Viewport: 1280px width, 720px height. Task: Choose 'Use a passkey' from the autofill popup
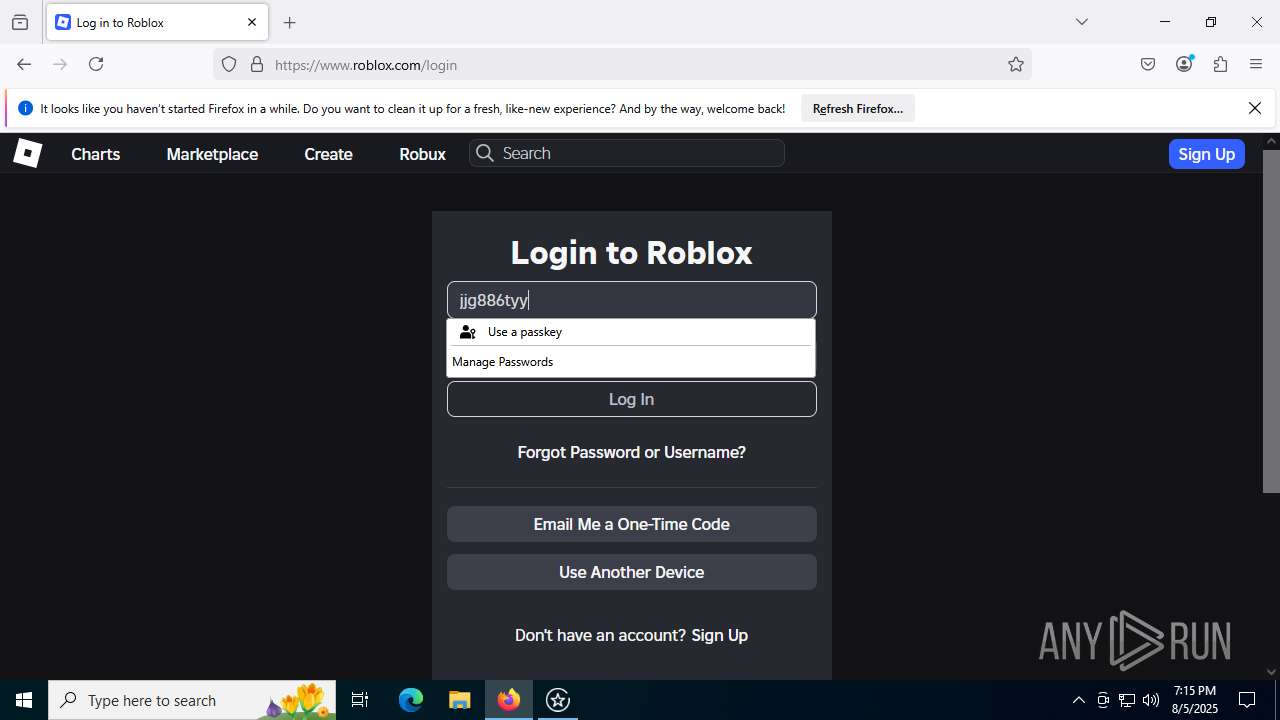631,332
